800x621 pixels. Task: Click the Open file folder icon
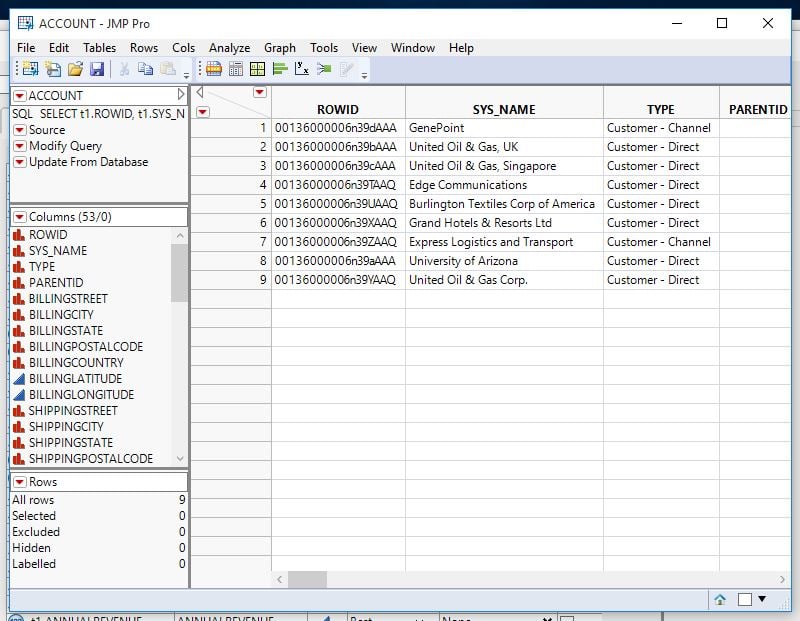tap(75, 69)
